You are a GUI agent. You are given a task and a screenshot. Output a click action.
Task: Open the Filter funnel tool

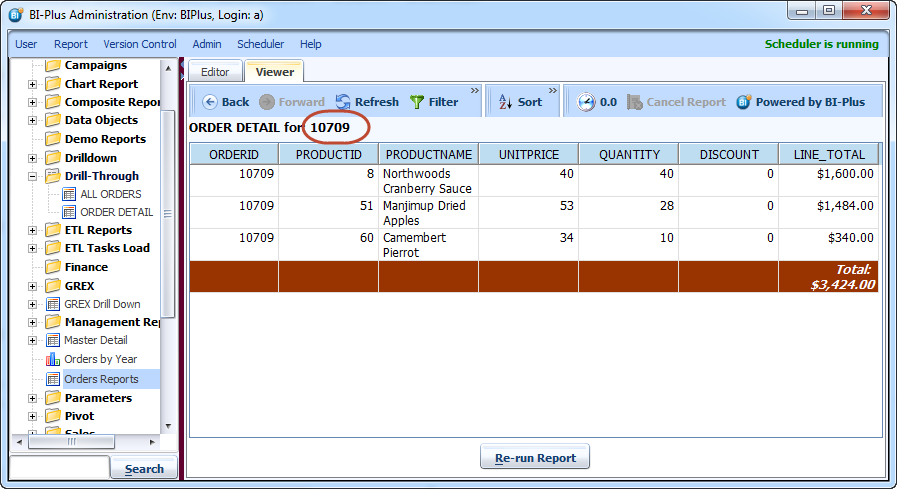click(417, 102)
